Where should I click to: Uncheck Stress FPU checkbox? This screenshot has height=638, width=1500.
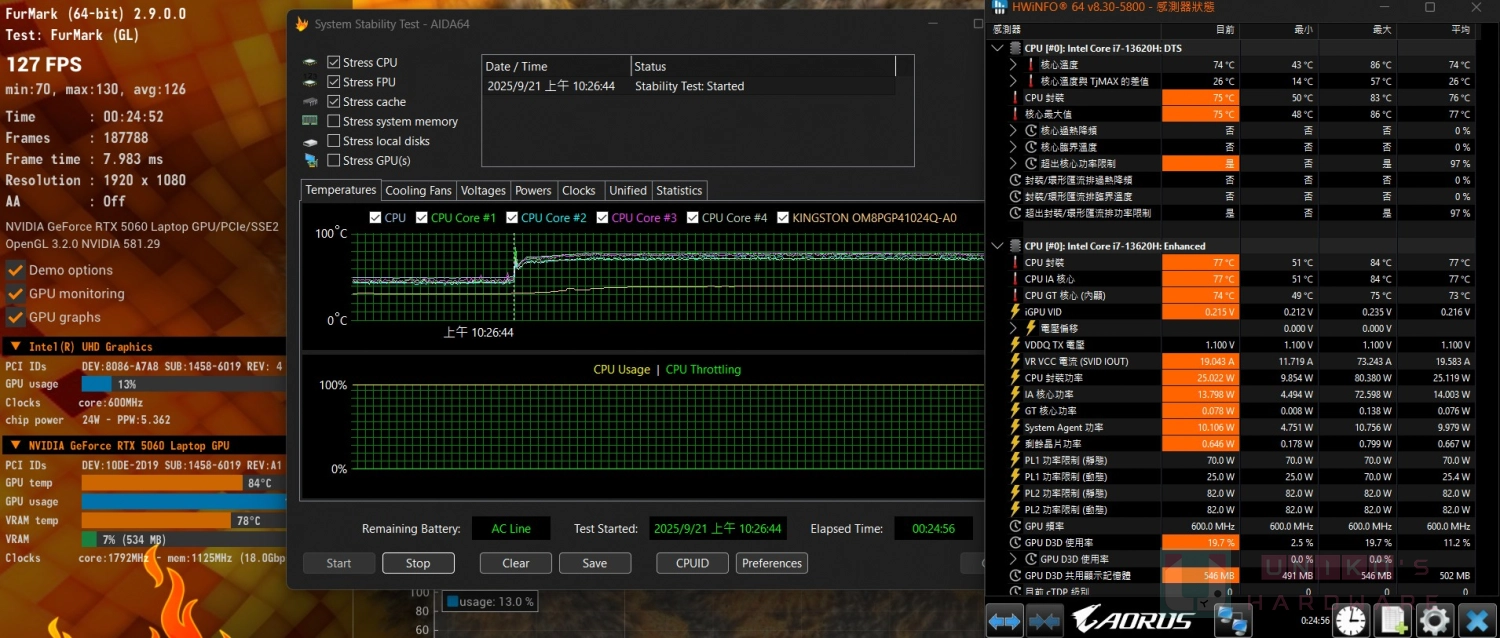tap(334, 82)
